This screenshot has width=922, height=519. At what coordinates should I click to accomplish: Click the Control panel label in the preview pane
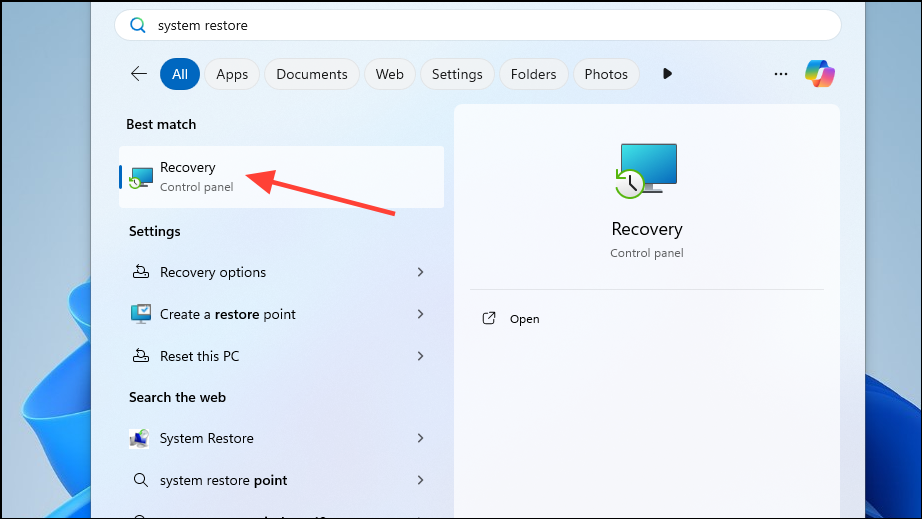[x=647, y=253]
